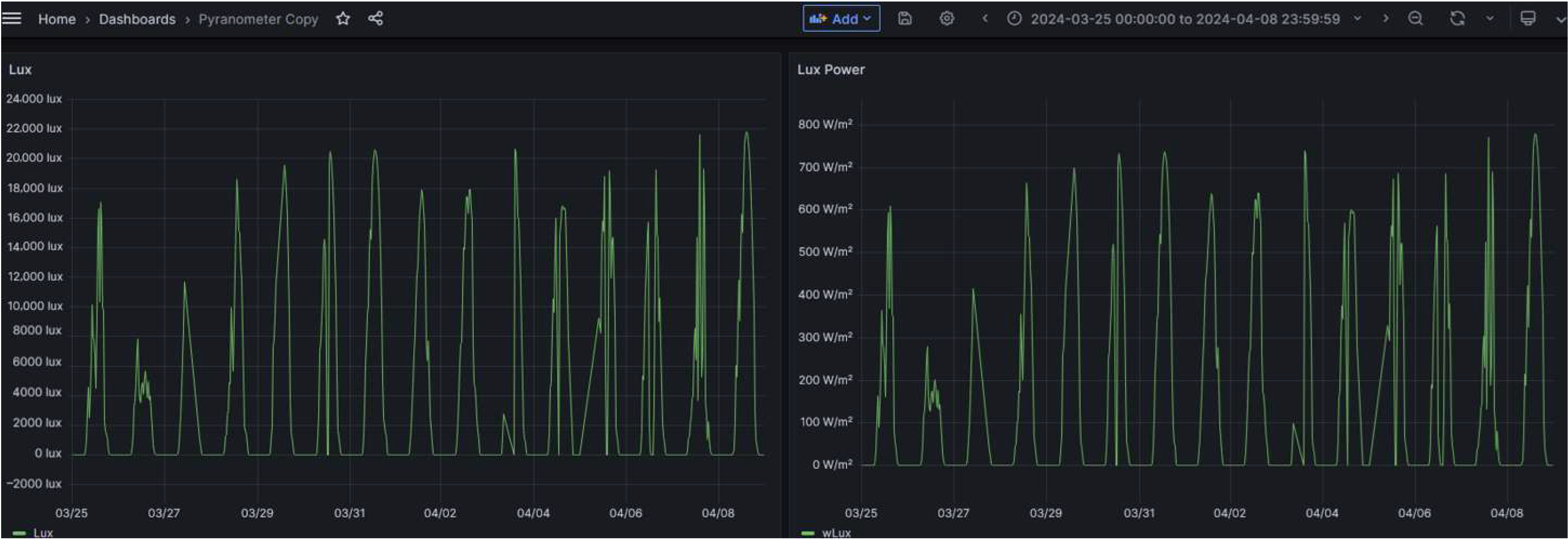Screen dimensions: 1568x539
Task: Open the hamburger navigation menu
Action: 11,18
